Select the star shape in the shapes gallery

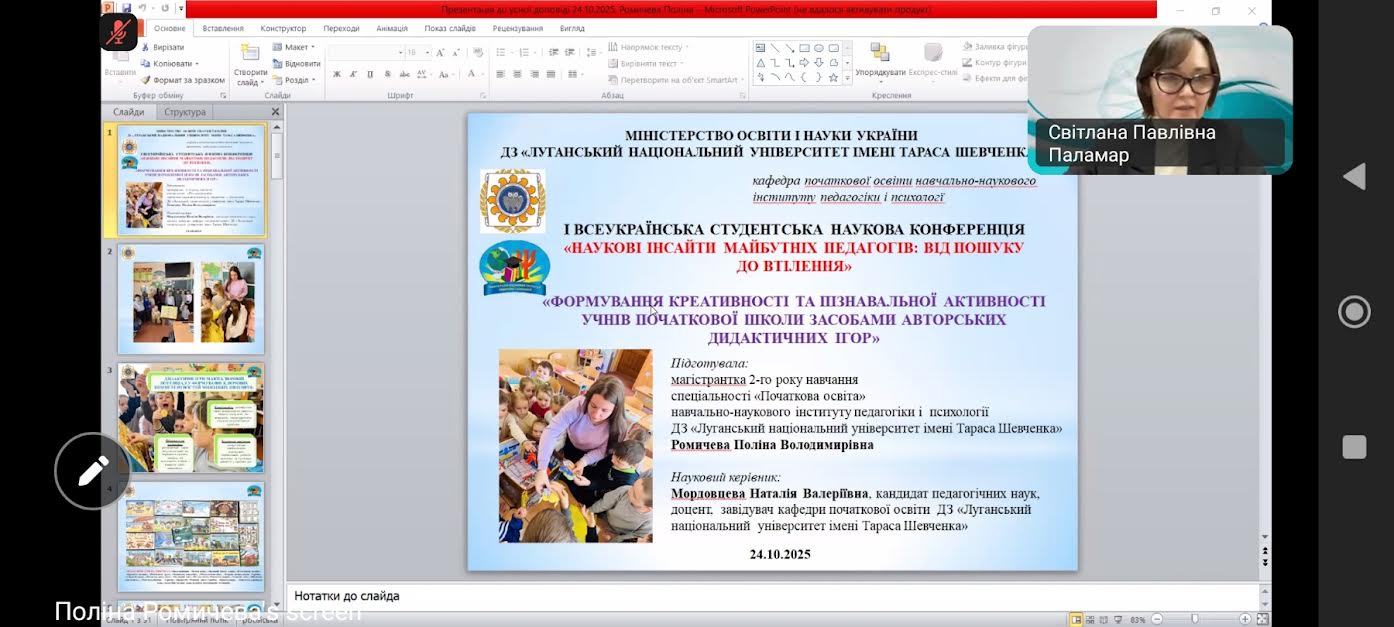(834, 76)
